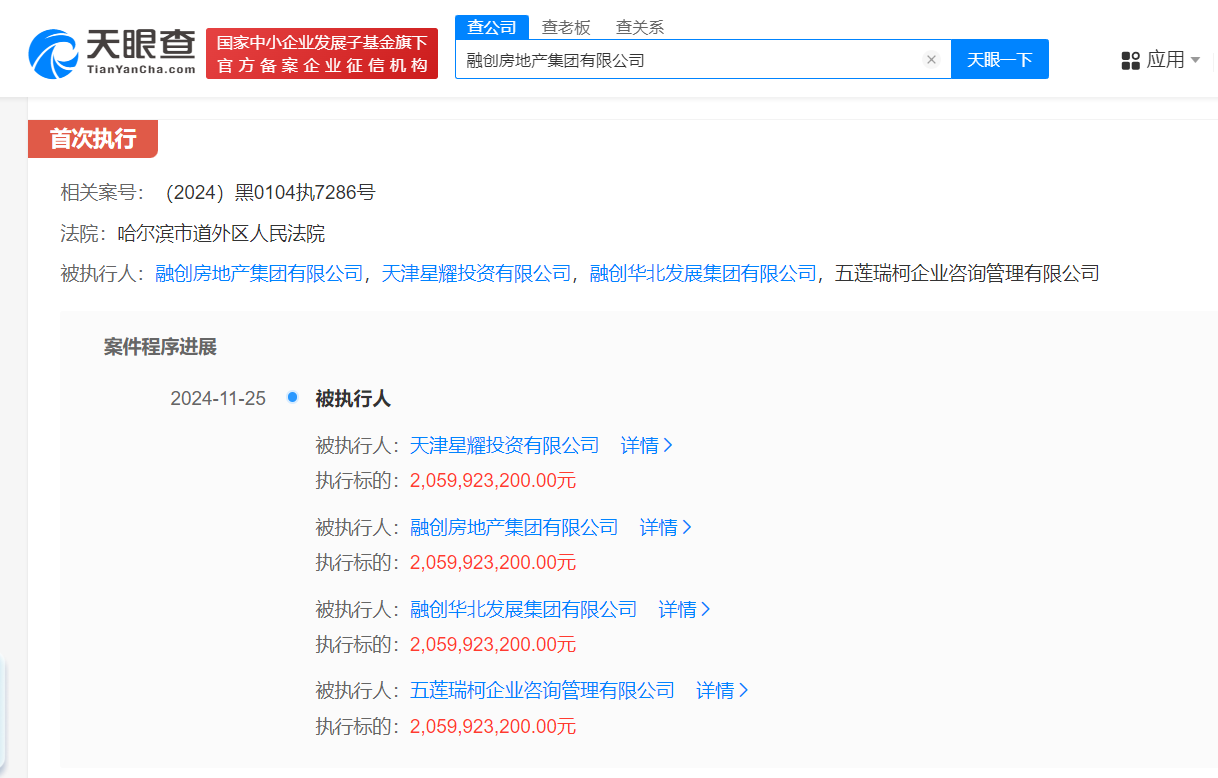Click the court name 哈尔滨市道外区人民法院
Screen dimensions: 1218x778
(221, 234)
